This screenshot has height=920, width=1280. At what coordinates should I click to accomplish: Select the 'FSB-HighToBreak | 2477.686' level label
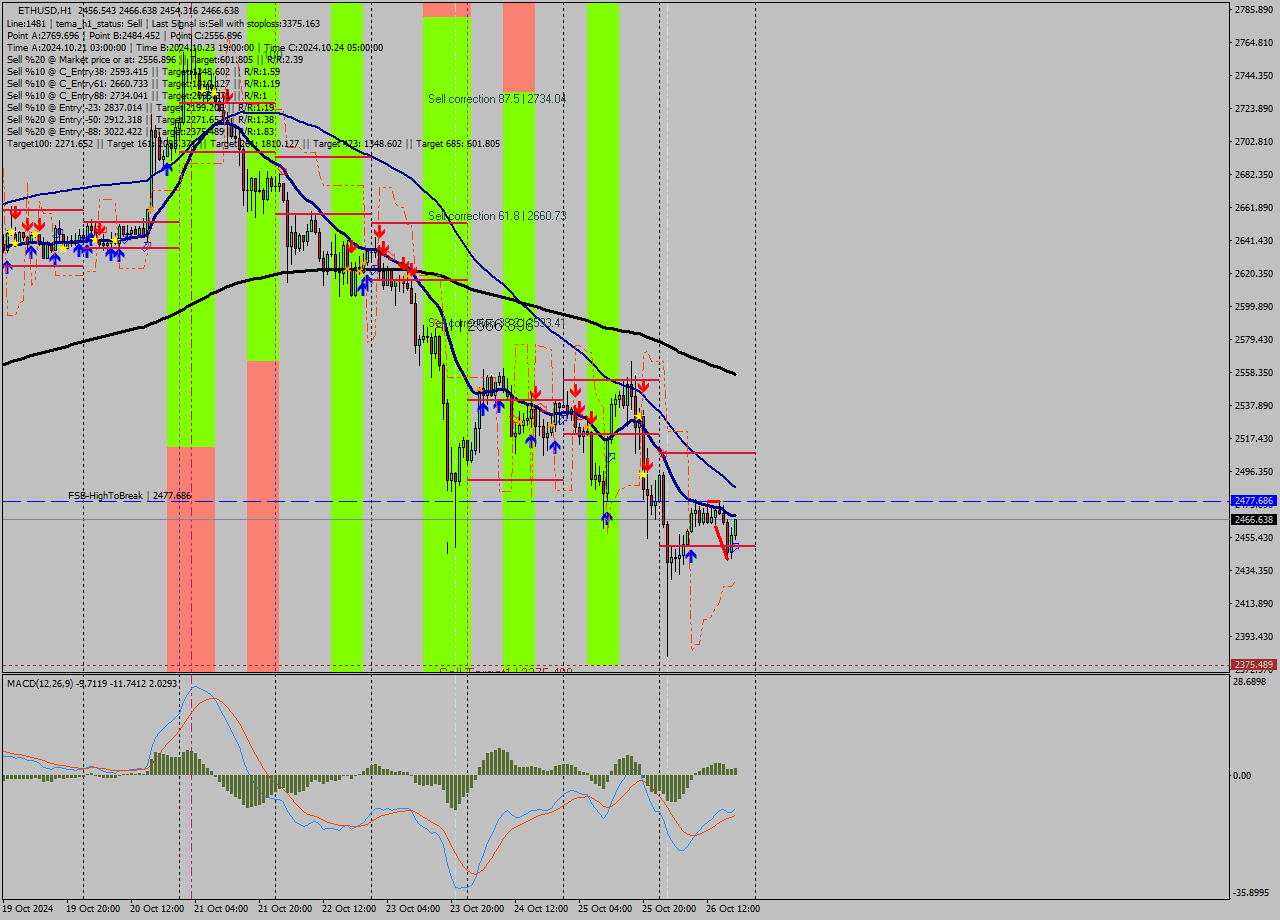pos(129,495)
